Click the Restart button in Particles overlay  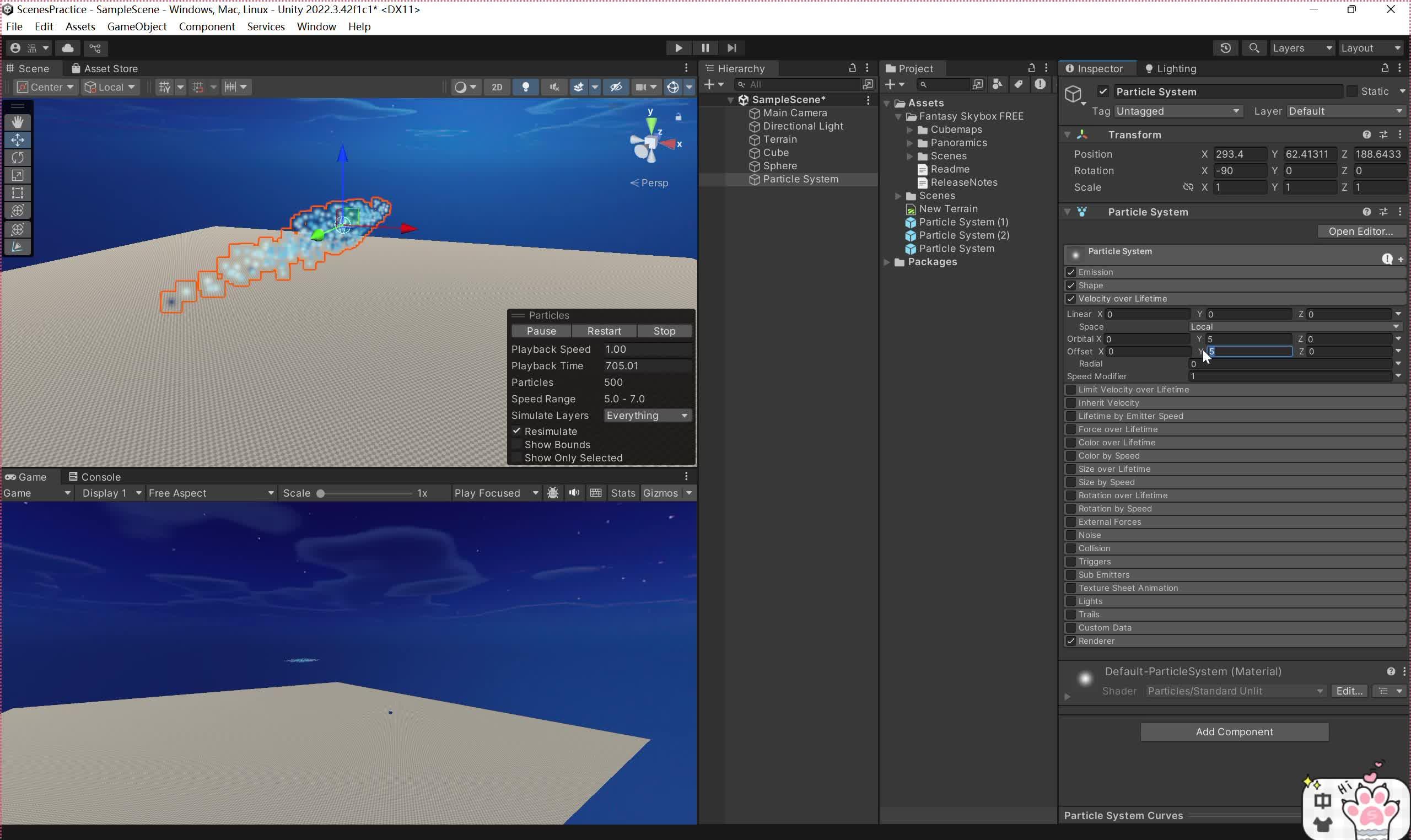tap(604, 331)
